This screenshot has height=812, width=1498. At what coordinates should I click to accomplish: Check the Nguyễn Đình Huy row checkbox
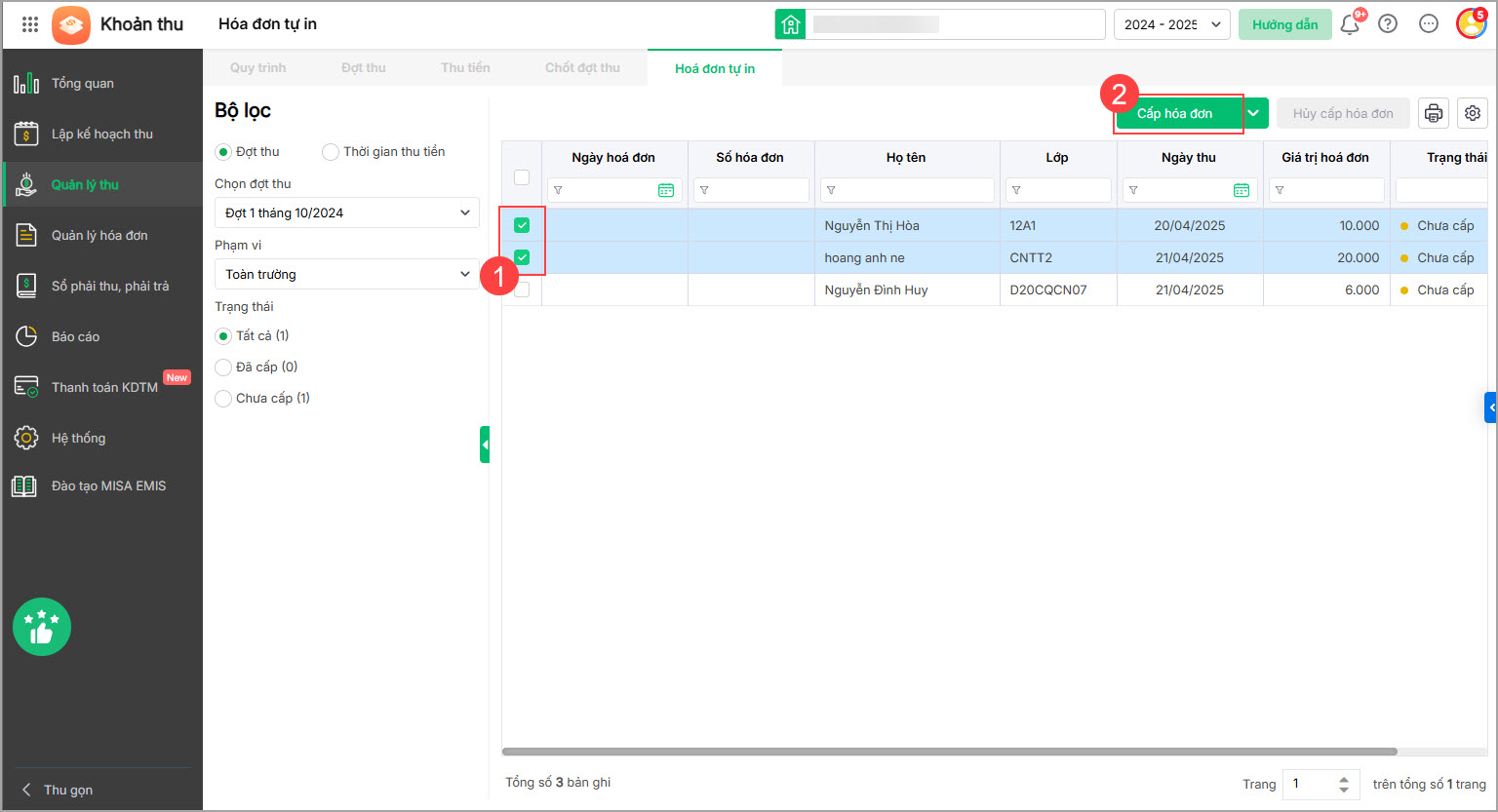pos(522,290)
